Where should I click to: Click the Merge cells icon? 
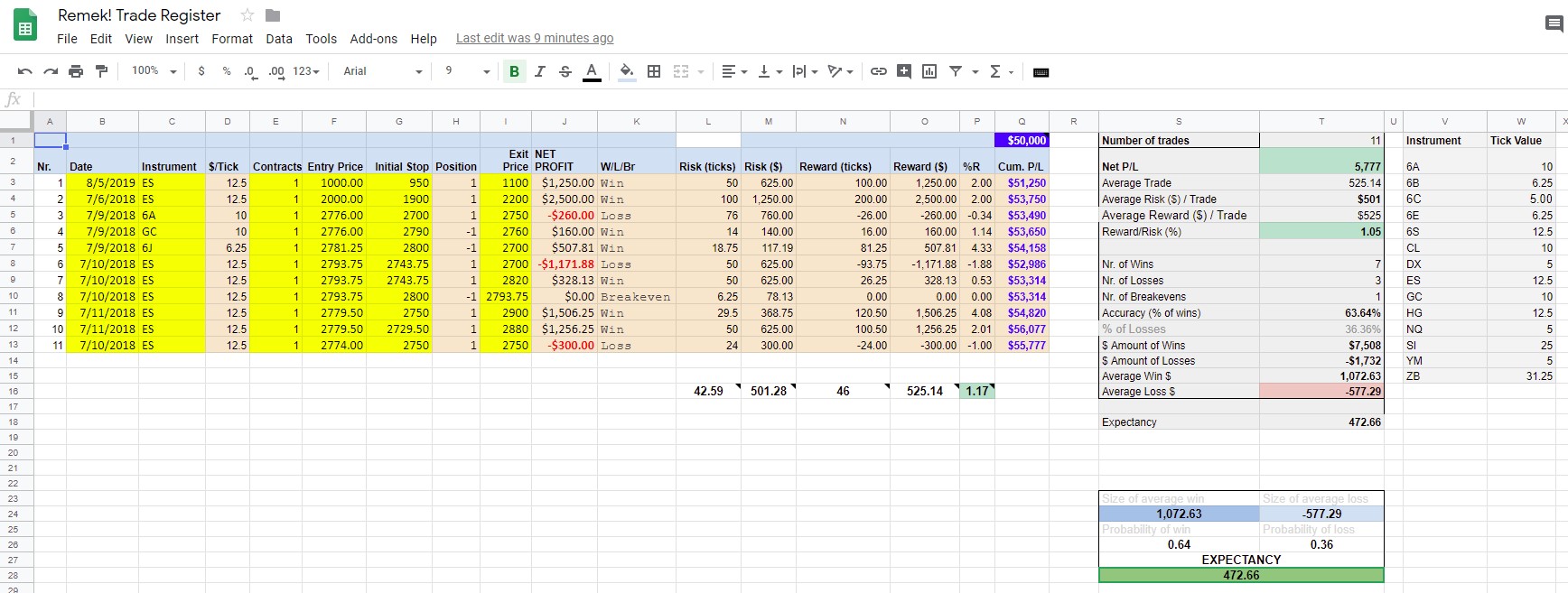[681, 71]
